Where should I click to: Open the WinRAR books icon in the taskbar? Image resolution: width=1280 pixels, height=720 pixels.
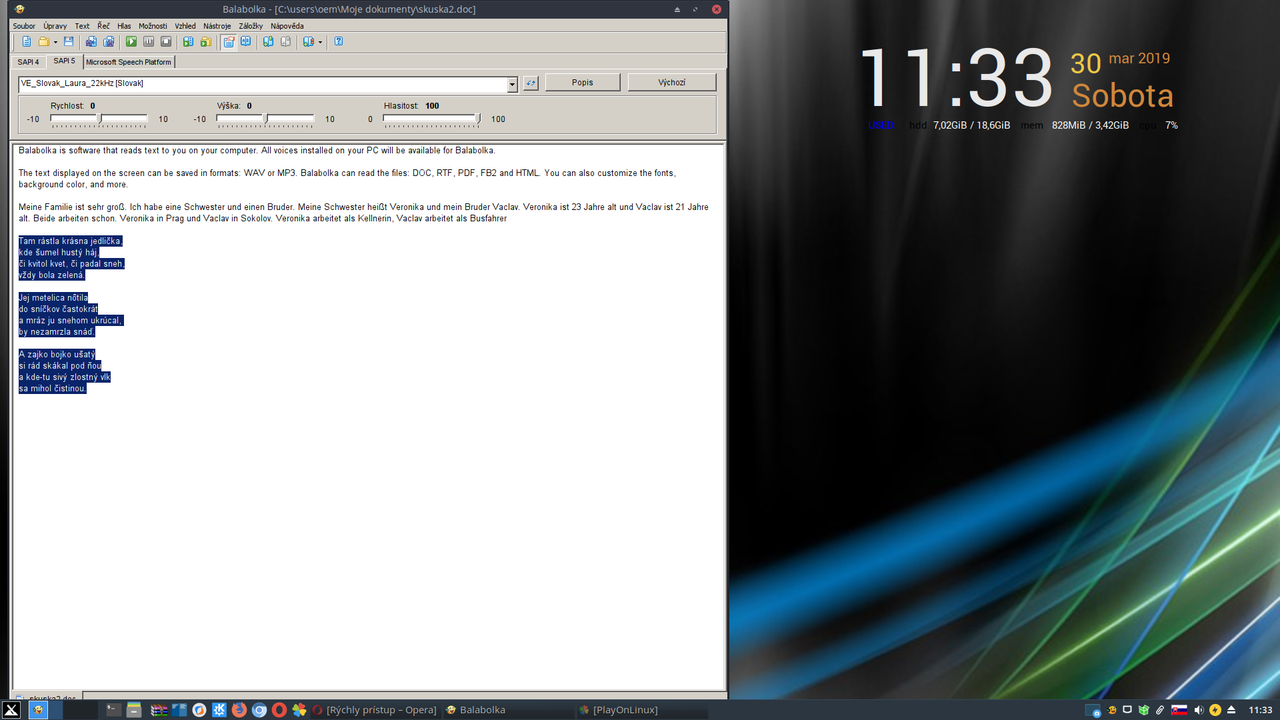tap(159, 710)
